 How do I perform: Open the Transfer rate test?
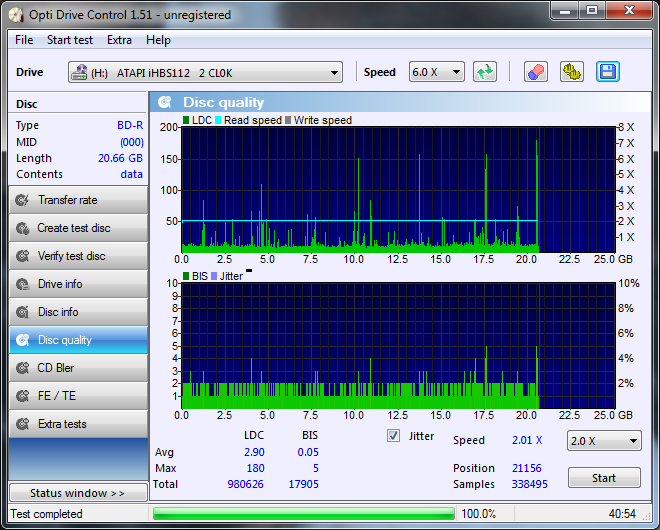point(78,200)
